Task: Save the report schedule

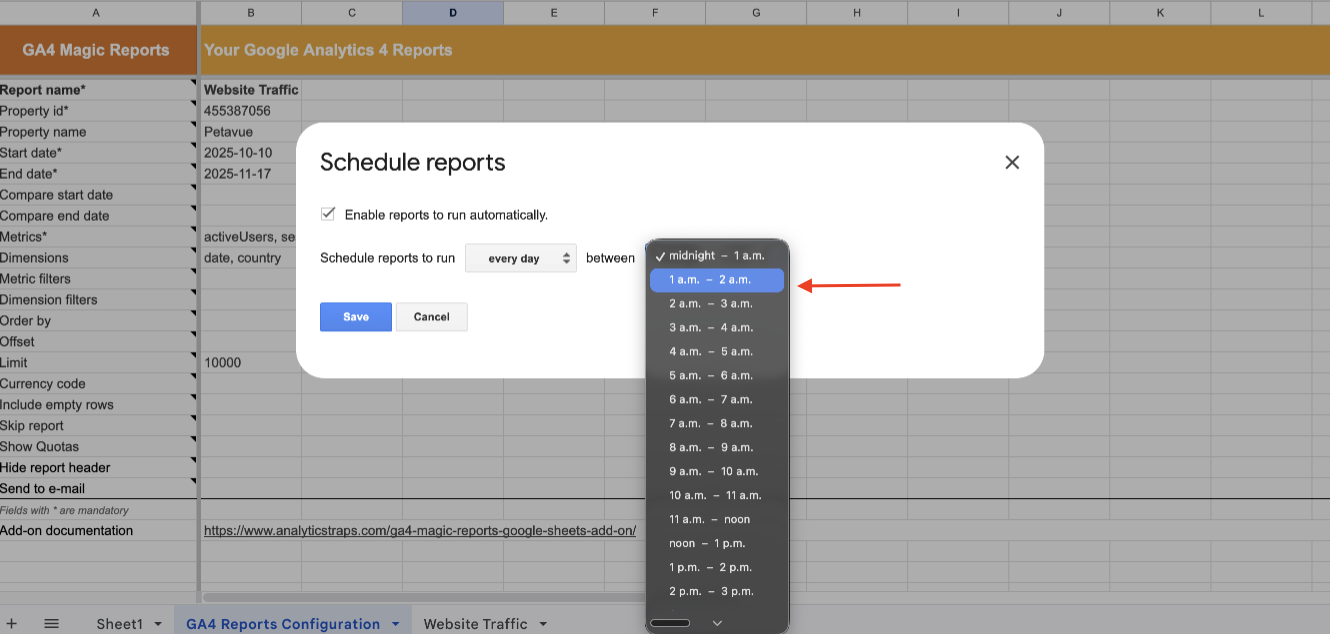Action: click(356, 317)
